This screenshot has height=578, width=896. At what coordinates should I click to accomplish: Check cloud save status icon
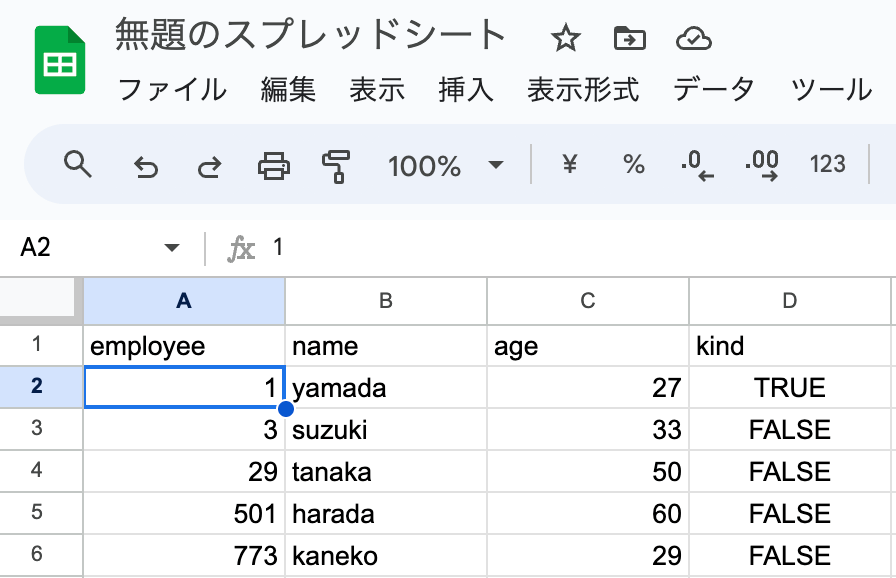(x=694, y=39)
